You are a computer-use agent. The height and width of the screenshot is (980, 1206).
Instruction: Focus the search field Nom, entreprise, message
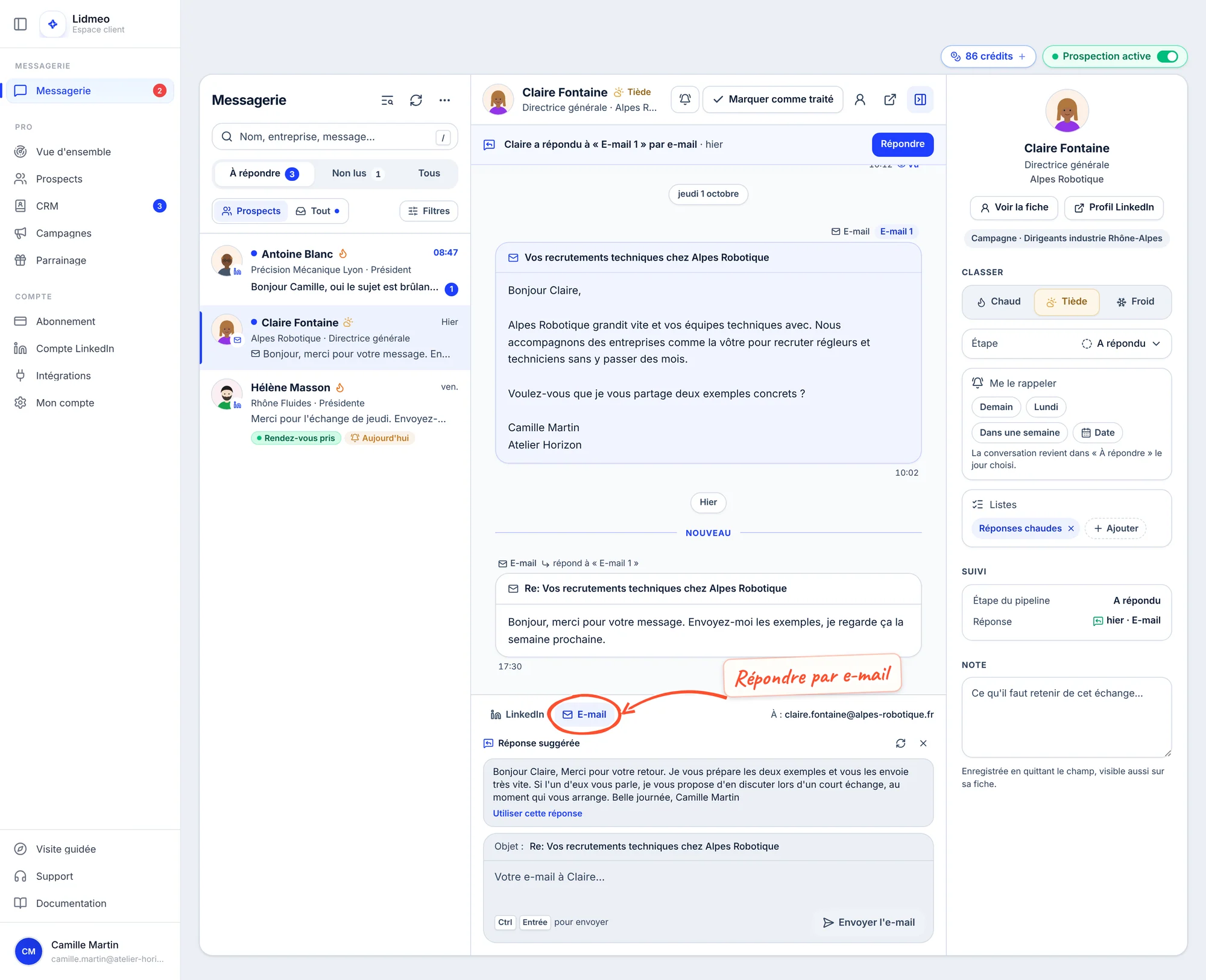coord(335,137)
